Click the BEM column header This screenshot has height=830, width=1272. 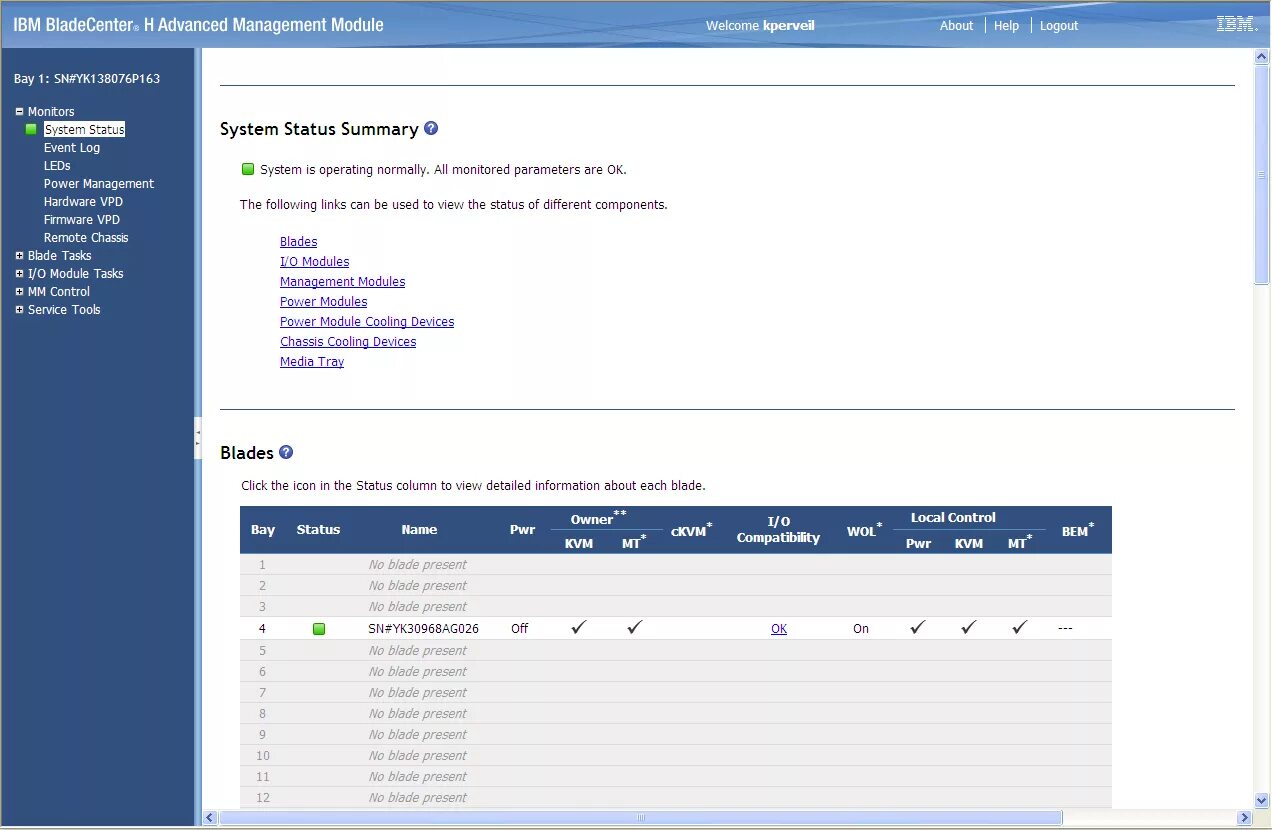[1078, 530]
